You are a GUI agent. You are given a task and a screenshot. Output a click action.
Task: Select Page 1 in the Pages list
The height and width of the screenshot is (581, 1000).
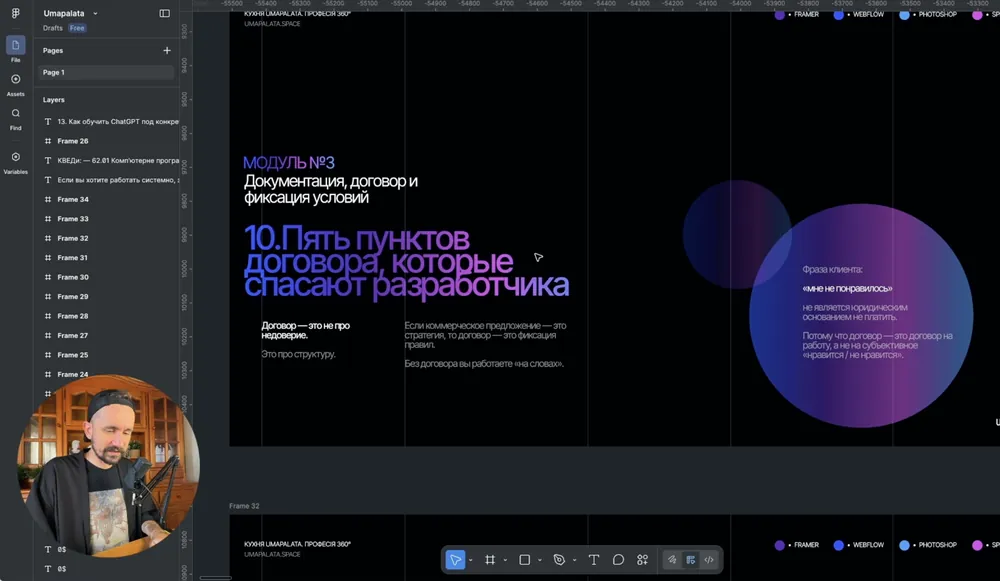tap(106, 73)
